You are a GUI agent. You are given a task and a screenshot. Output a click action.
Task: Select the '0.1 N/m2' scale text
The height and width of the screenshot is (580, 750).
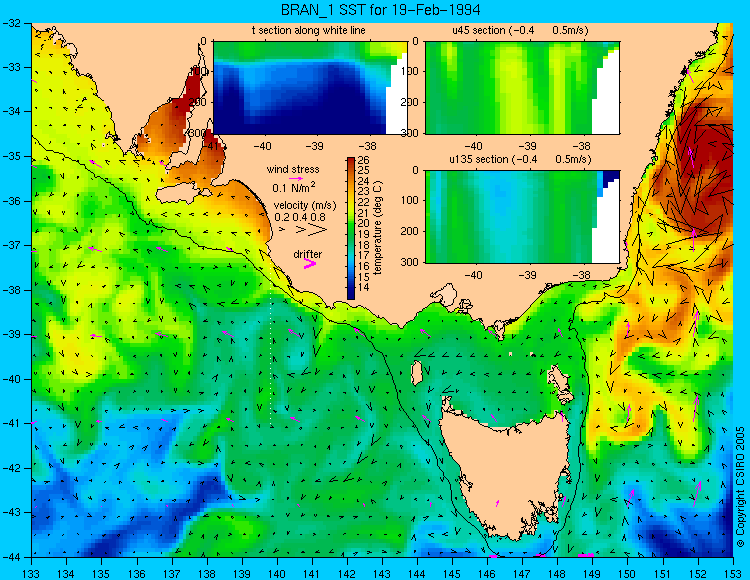293,187
